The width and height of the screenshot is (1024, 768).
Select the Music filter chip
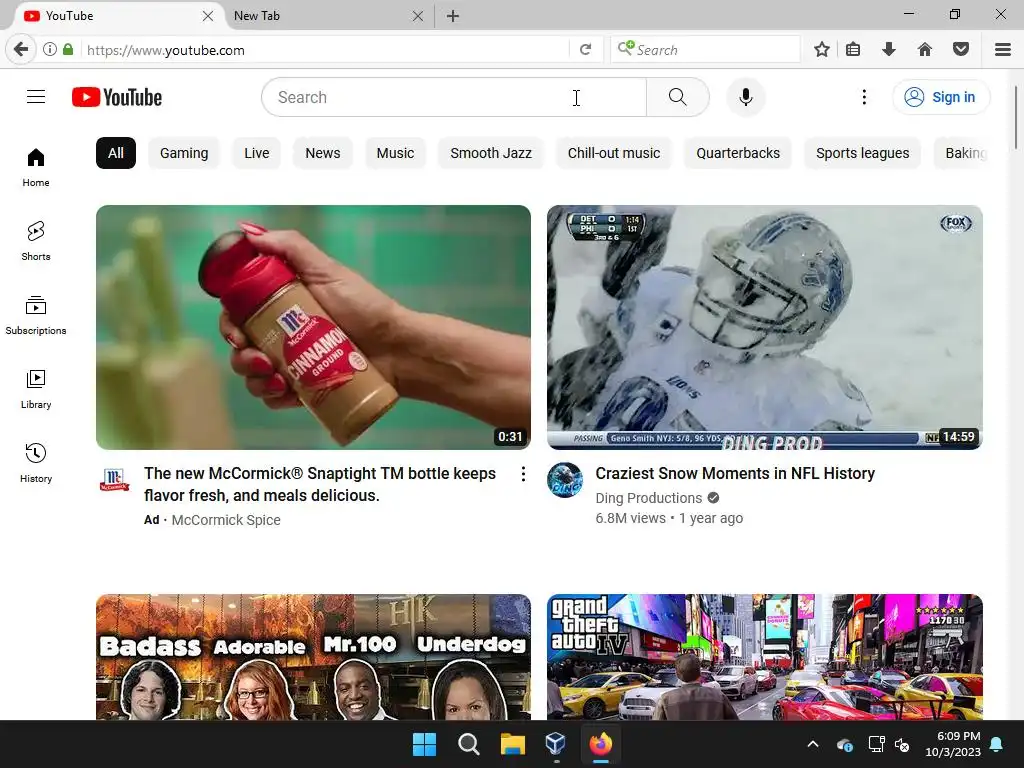[x=395, y=153]
